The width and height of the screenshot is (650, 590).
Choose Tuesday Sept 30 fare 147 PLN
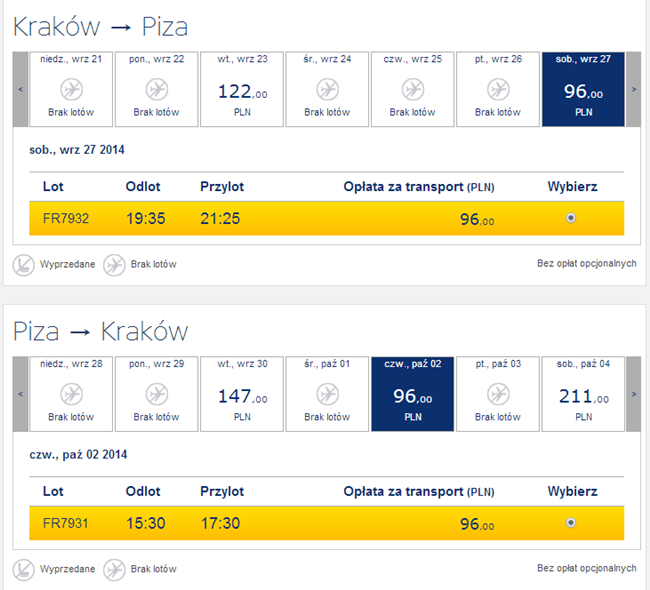tap(242, 398)
